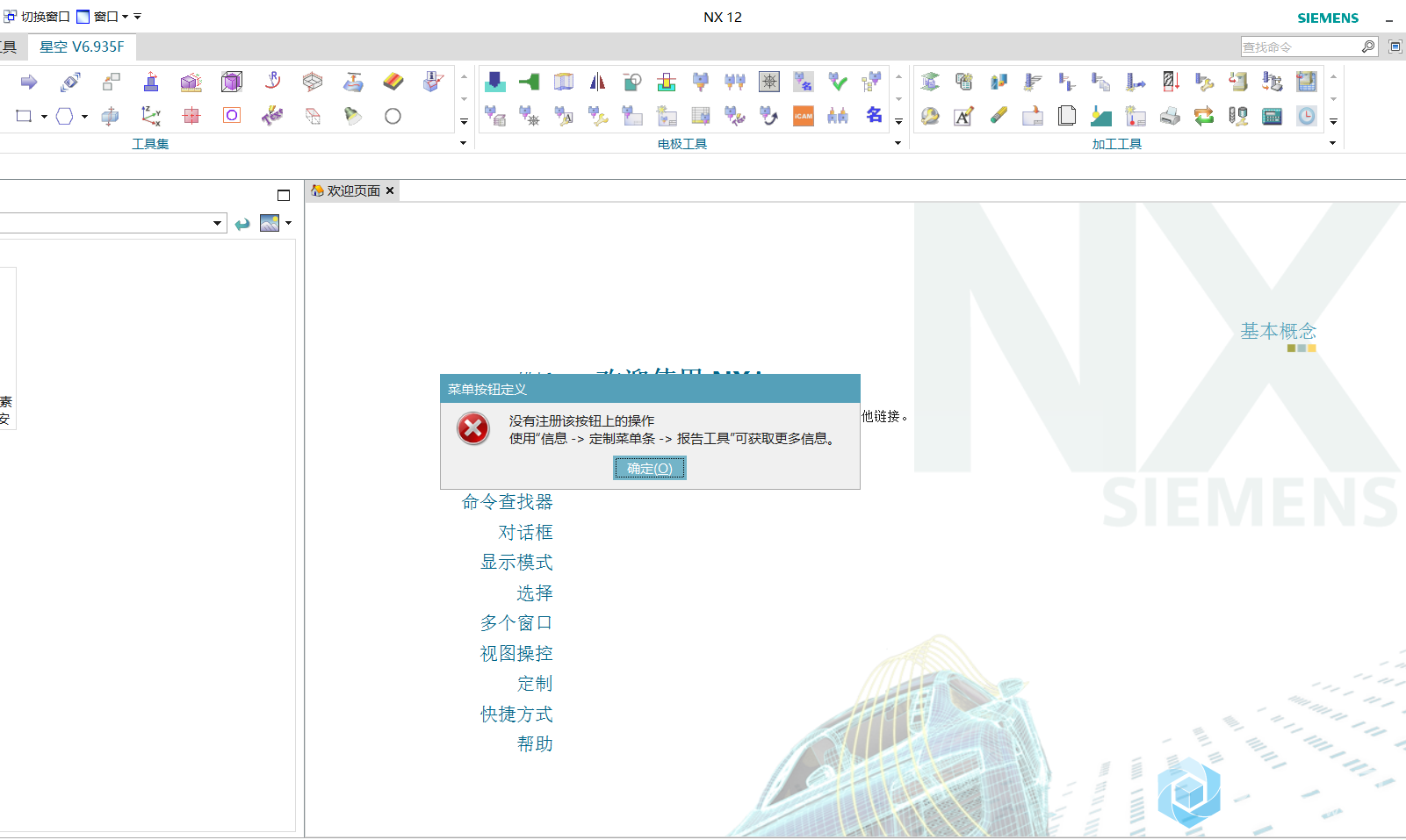Select the plain circle outline icon
The width and height of the screenshot is (1406, 840).
[393, 116]
